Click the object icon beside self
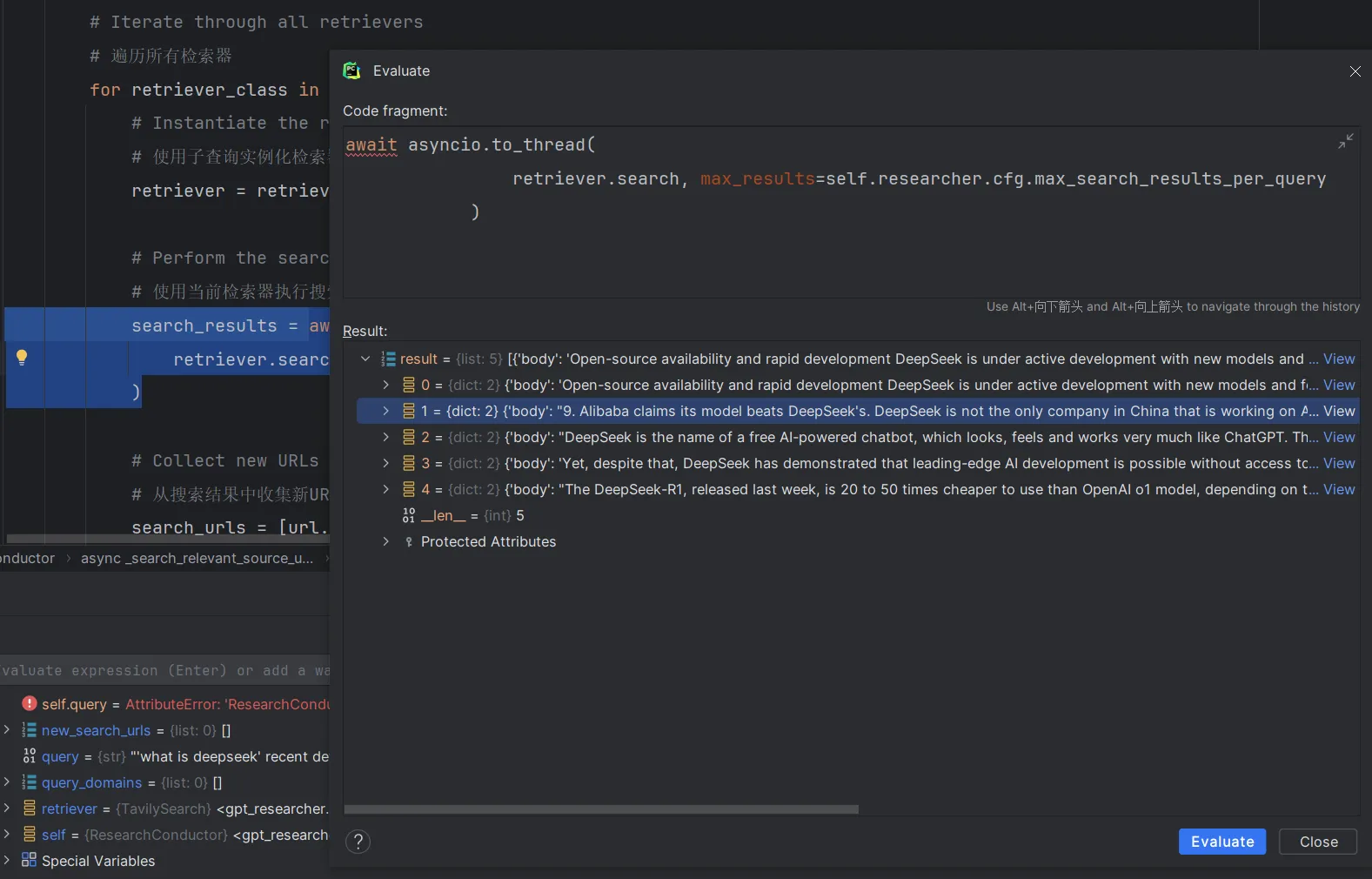 29,835
